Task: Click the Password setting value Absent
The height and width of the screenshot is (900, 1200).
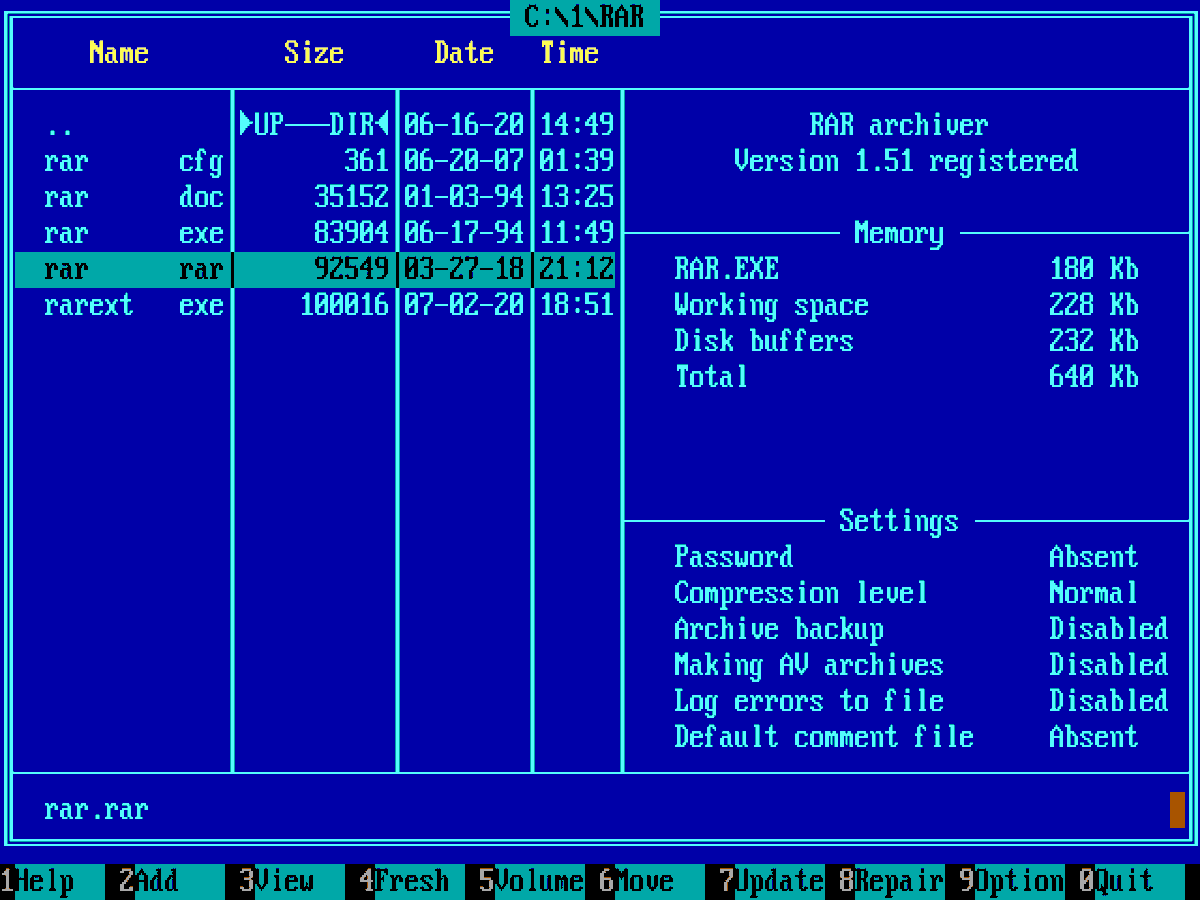Action: click(1094, 558)
